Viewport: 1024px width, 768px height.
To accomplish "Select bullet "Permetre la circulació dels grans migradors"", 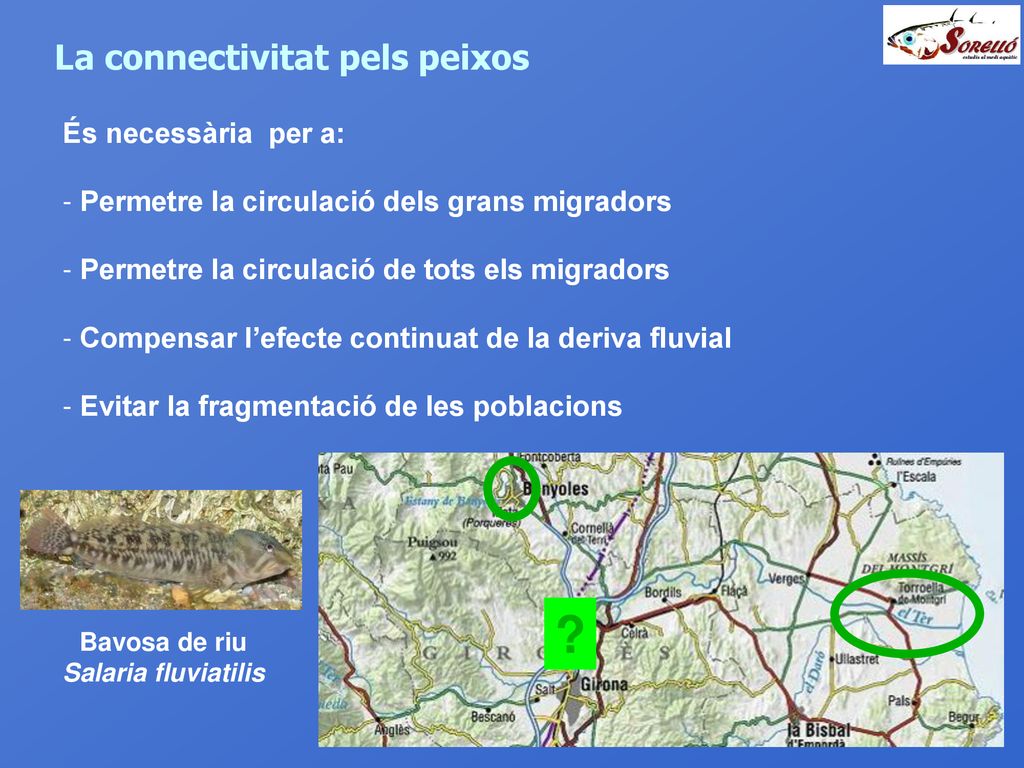I will coord(375,202).
